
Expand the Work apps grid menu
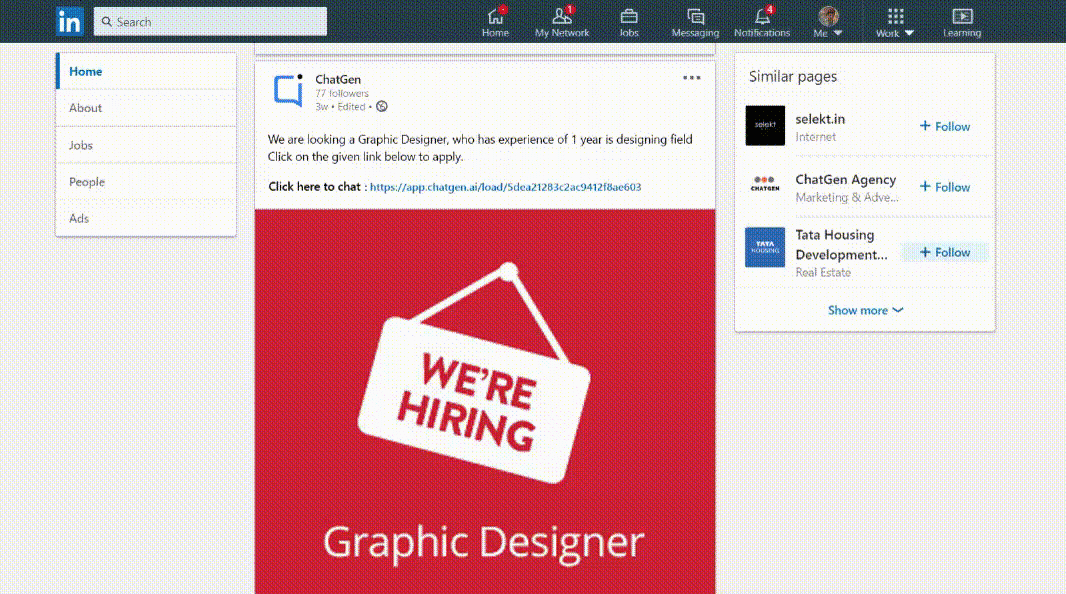click(895, 22)
